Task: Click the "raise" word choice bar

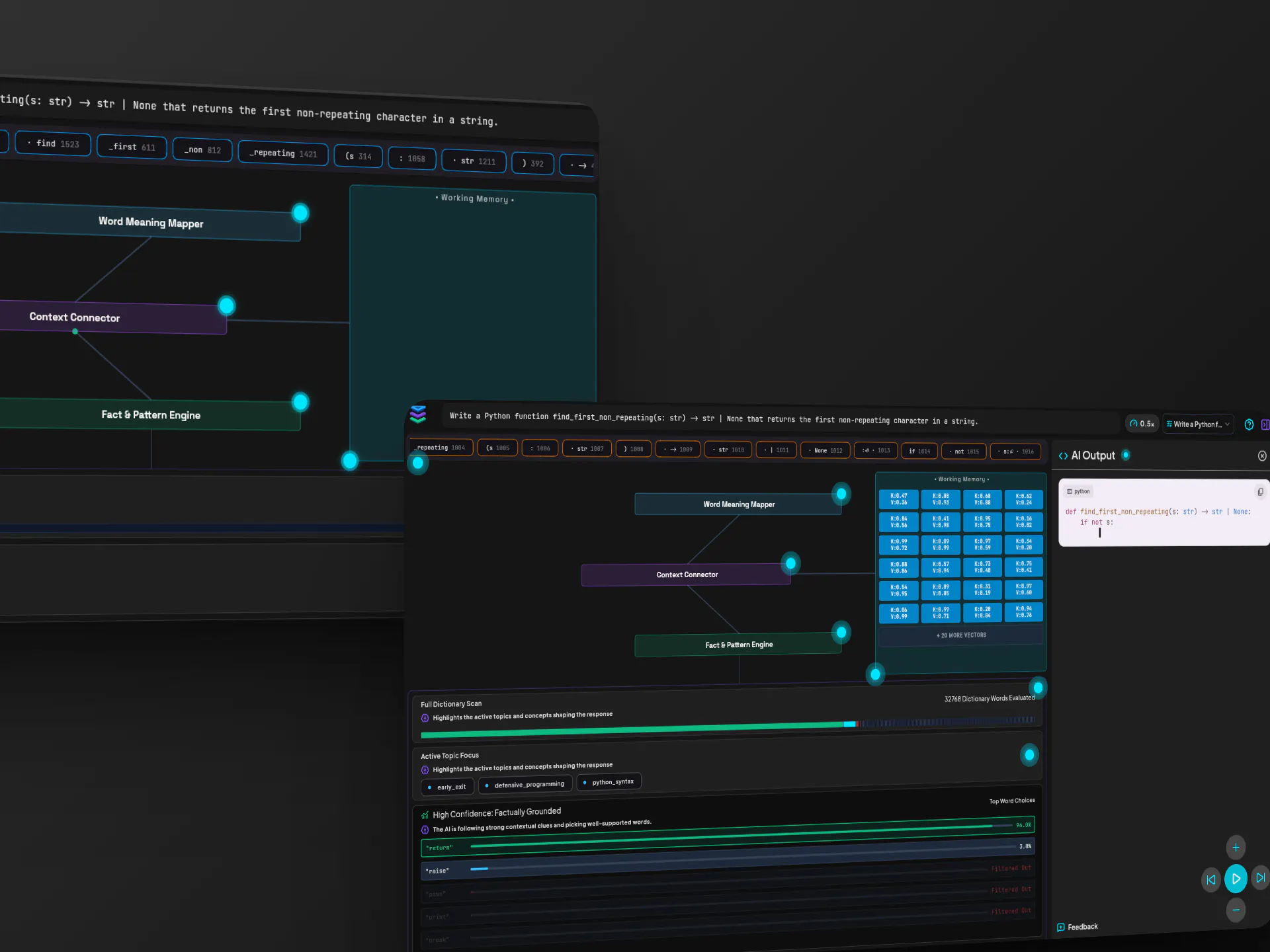Action: (728, 859)
